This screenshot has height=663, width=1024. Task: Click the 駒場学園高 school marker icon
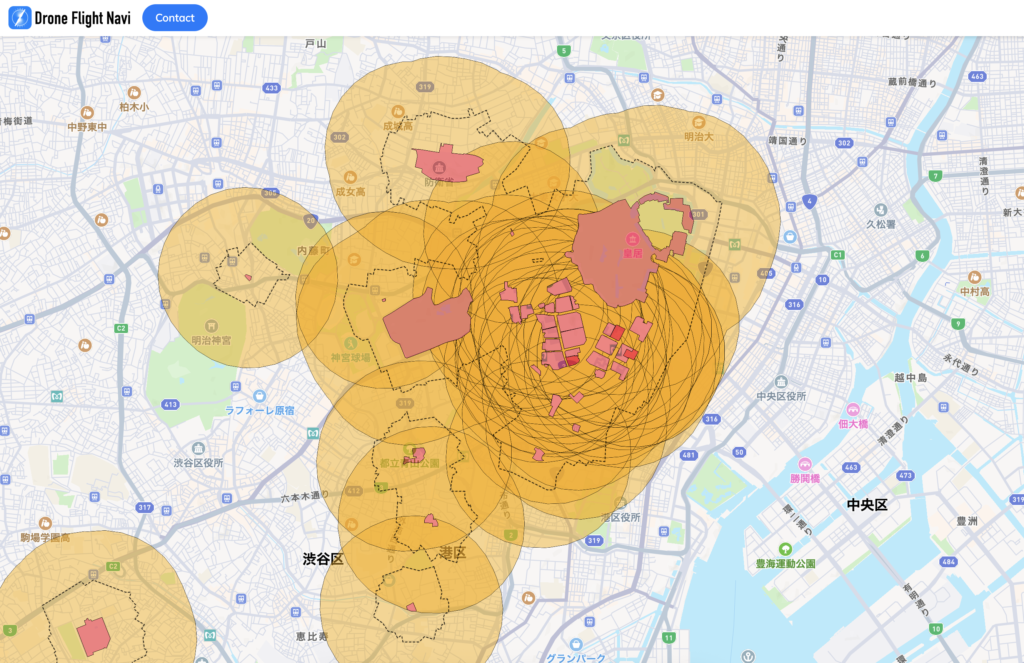tap(45, 523)
